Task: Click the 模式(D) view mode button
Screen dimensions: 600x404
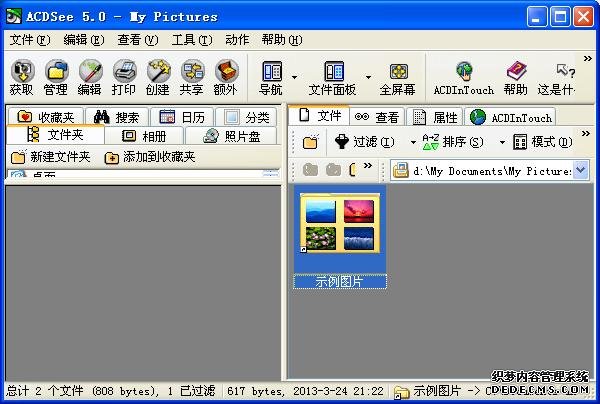Action: (x=543, y=142)
